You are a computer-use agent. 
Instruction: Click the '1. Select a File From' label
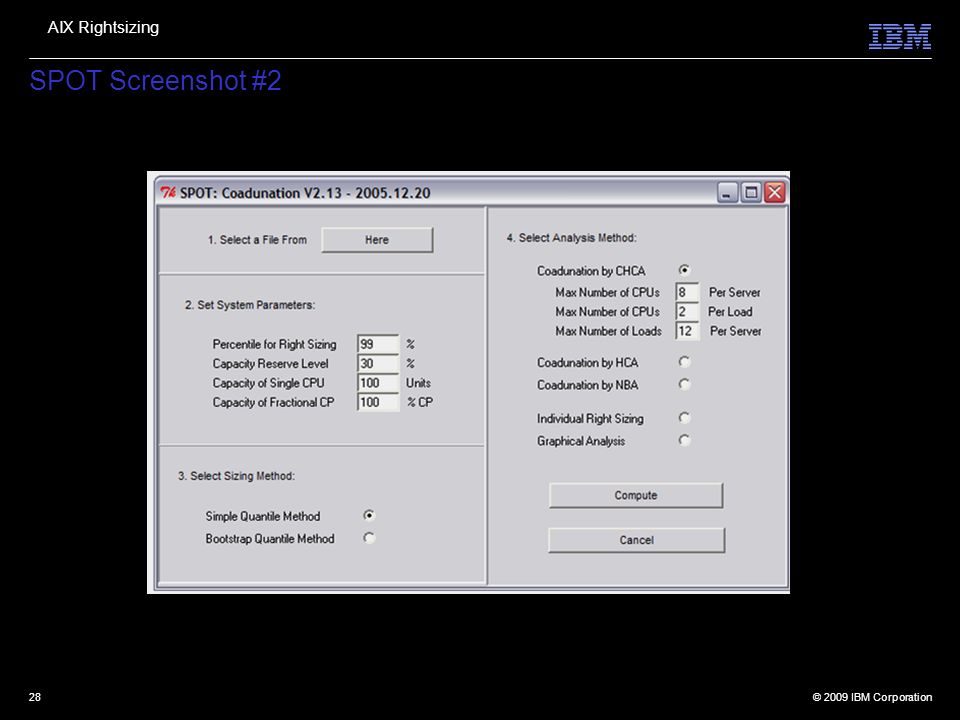pos(257,240)
